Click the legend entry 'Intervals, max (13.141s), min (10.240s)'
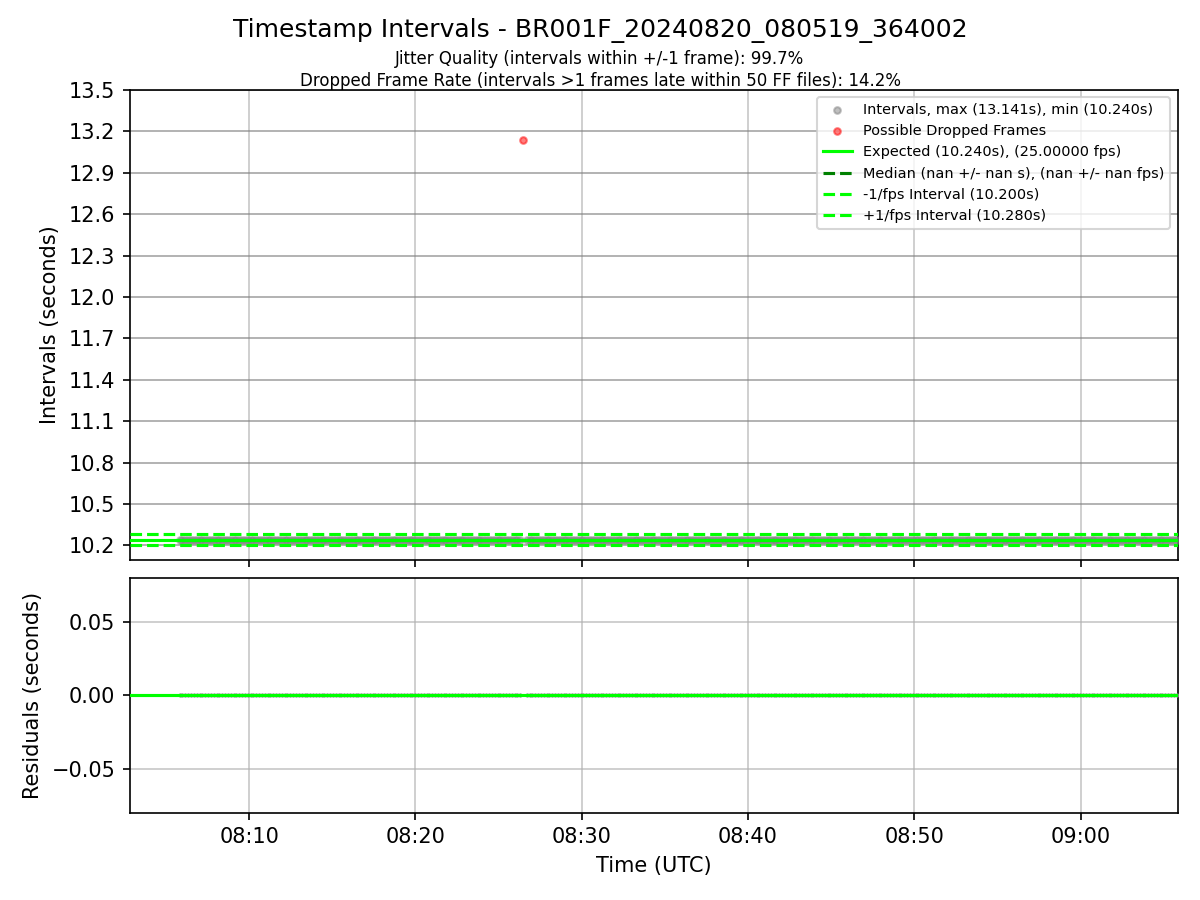This screenshot has width=1200, height=900. tap(1007, 109)
